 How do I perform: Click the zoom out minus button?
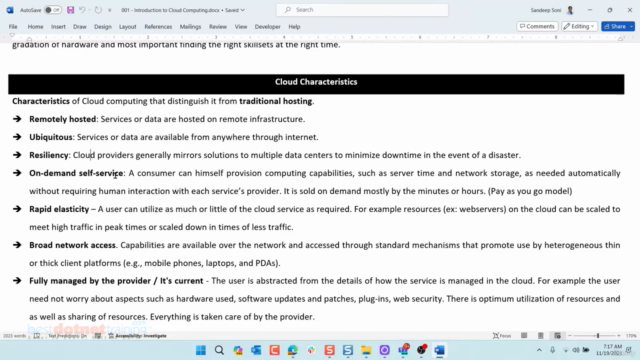[x=570, y=336]
